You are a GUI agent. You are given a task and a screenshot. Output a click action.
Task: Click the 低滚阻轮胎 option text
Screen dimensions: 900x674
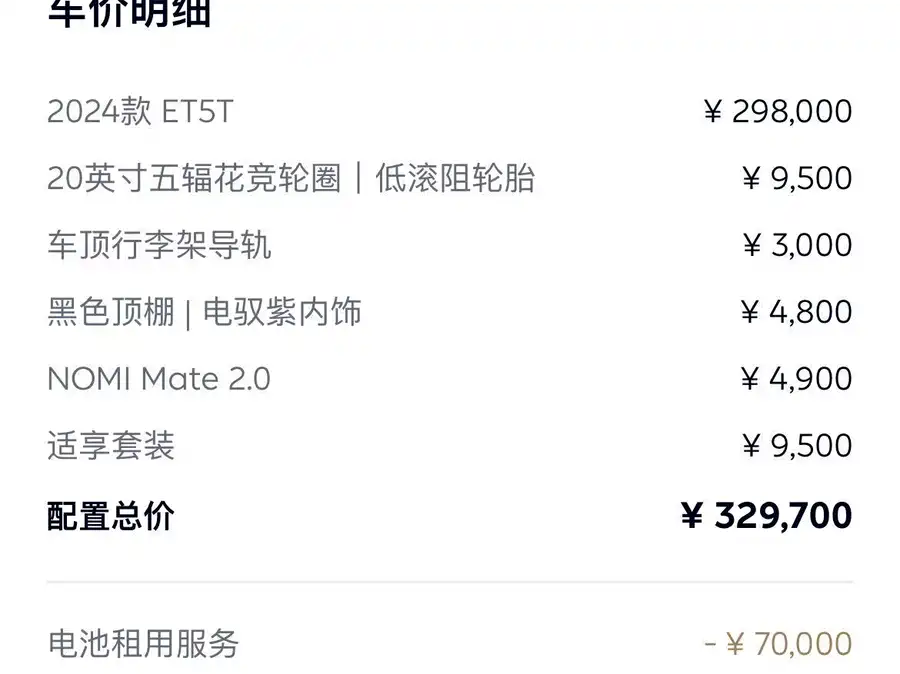pos(455,179)
